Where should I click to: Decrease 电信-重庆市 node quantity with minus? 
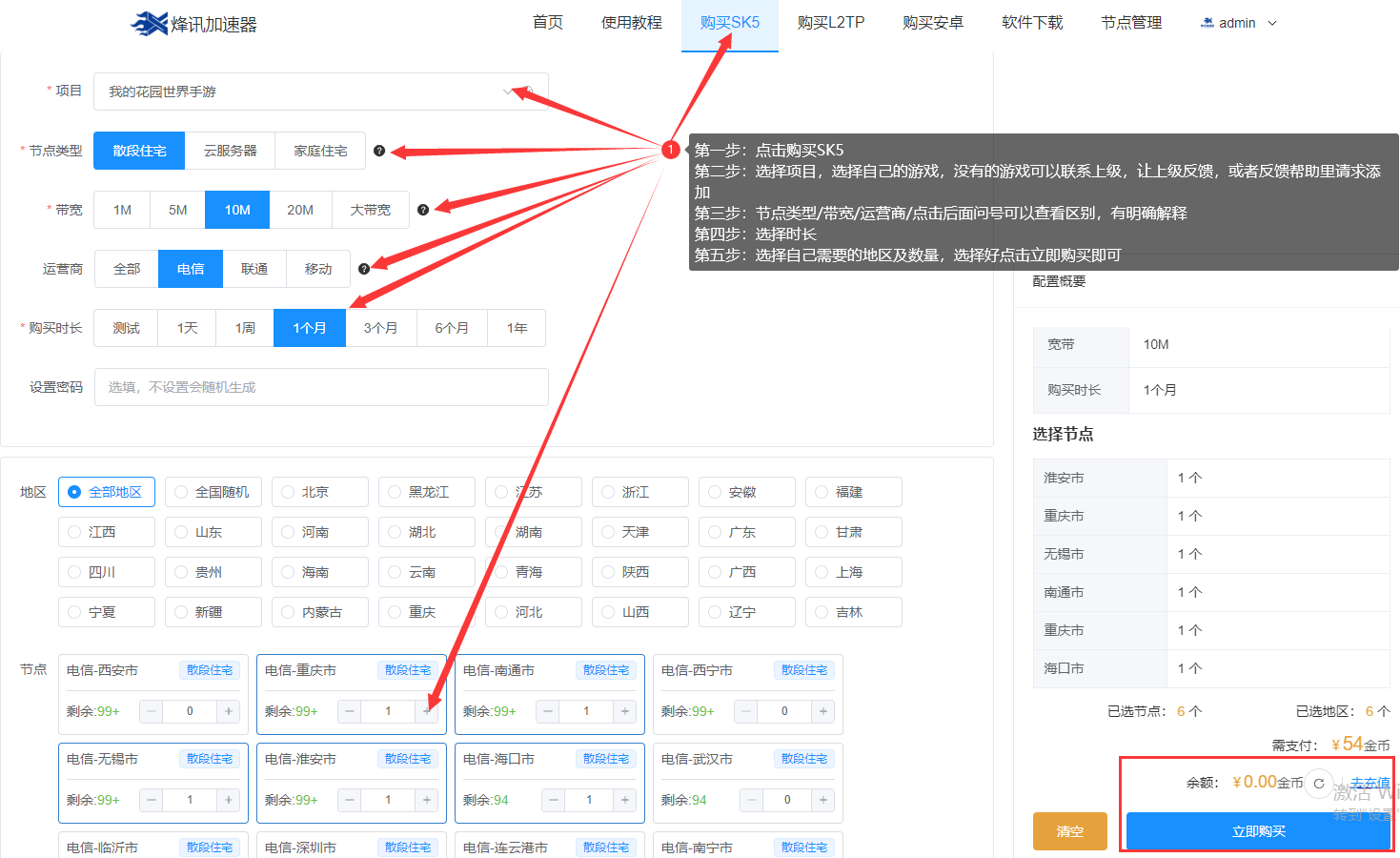(350, 711)
